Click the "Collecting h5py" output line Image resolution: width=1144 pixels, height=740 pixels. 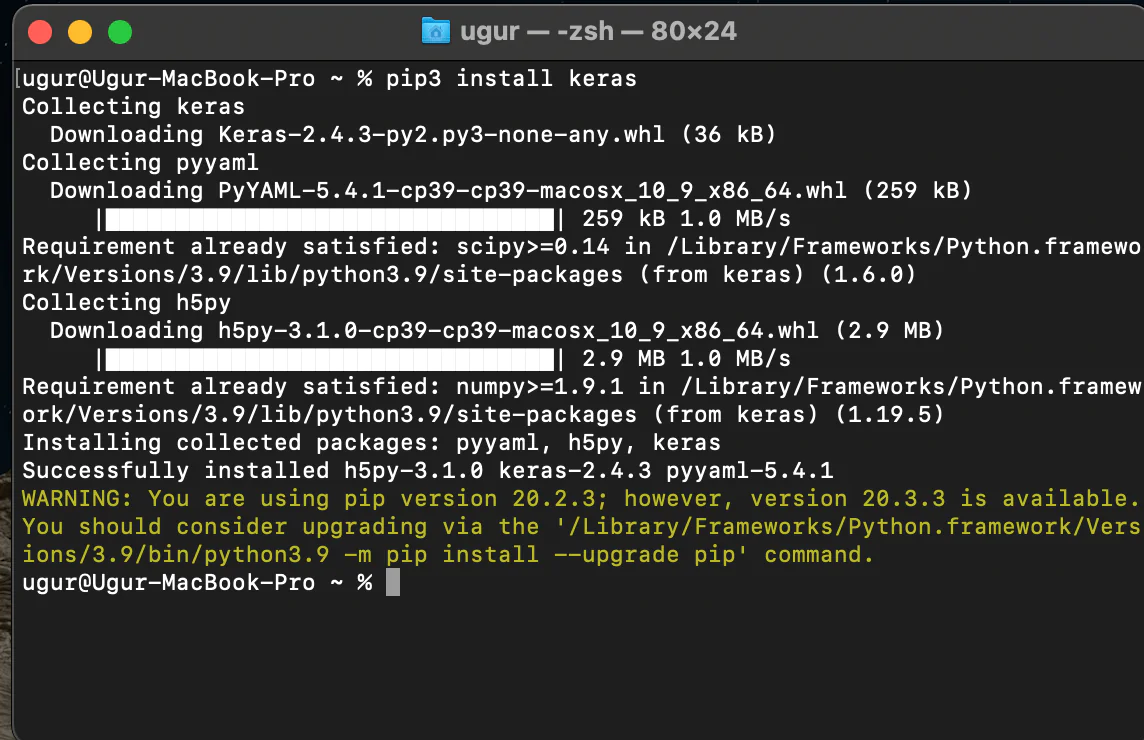tap(126, 302)
